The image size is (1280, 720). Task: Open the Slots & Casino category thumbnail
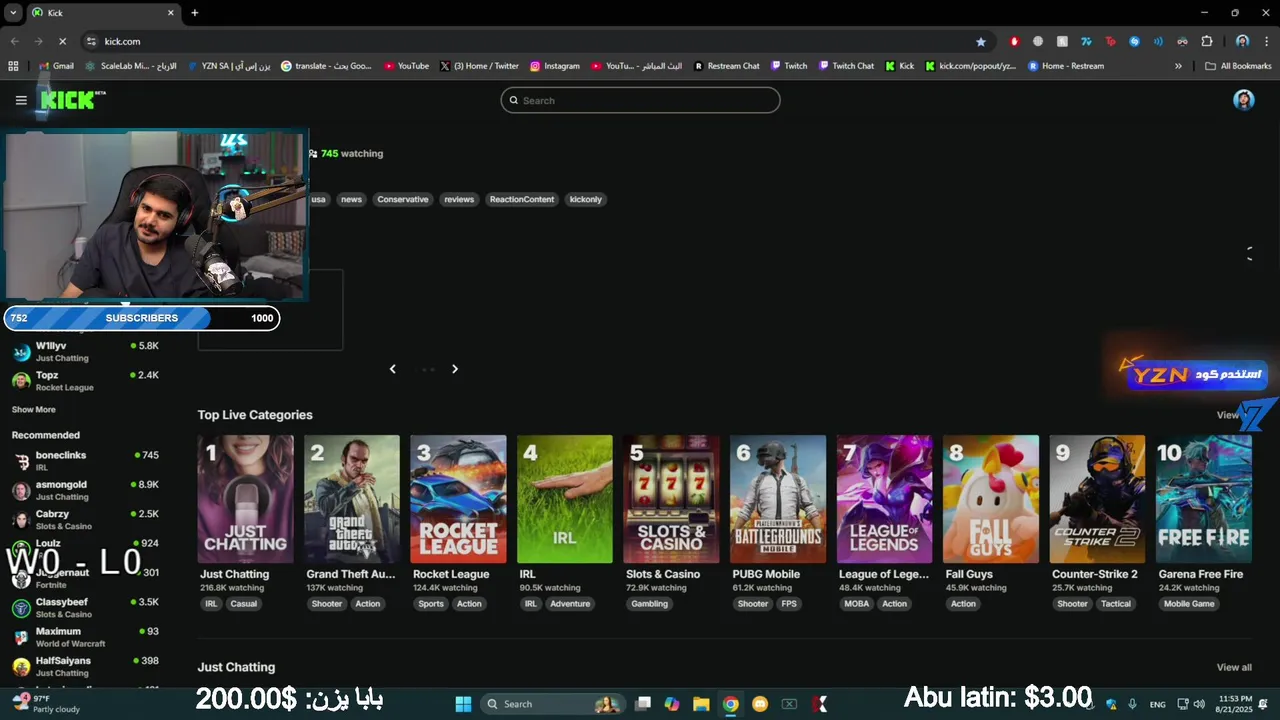(x=671, y=499)
